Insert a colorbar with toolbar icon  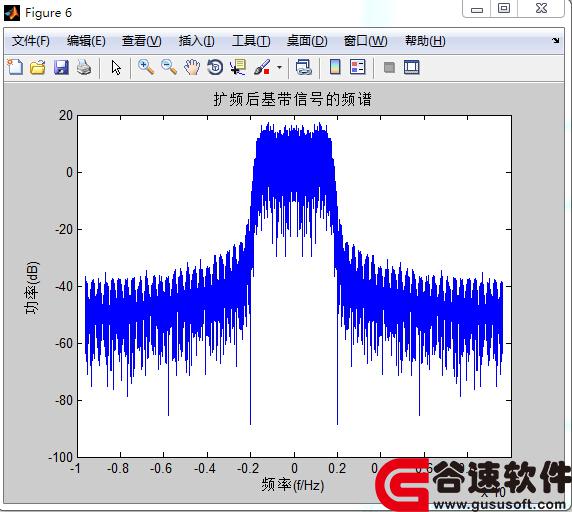(x=335, y=67)
